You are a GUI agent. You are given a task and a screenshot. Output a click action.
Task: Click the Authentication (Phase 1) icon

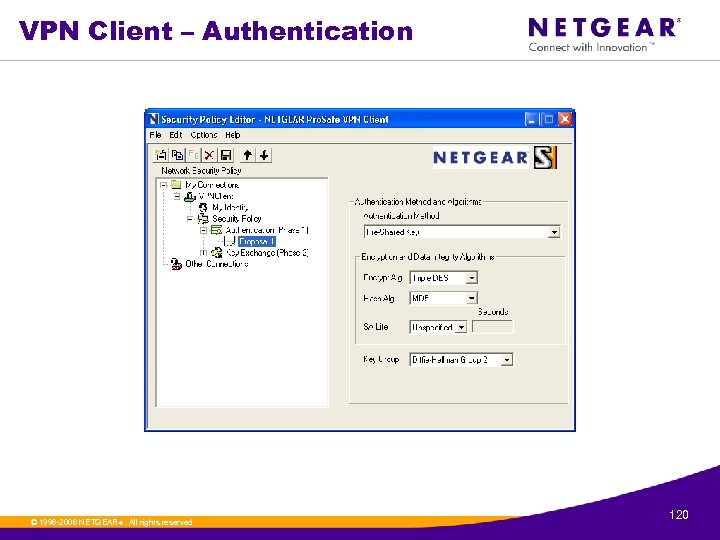pyautogui.click(x=216, y=230)
